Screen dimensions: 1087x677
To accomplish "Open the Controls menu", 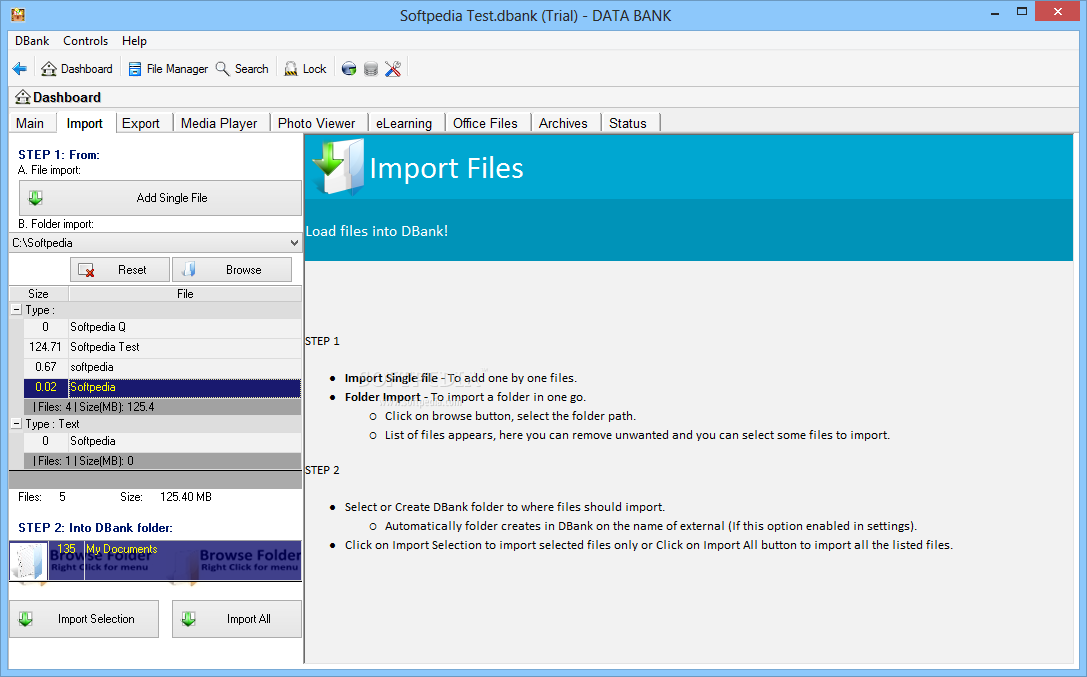I will point(85,41).
